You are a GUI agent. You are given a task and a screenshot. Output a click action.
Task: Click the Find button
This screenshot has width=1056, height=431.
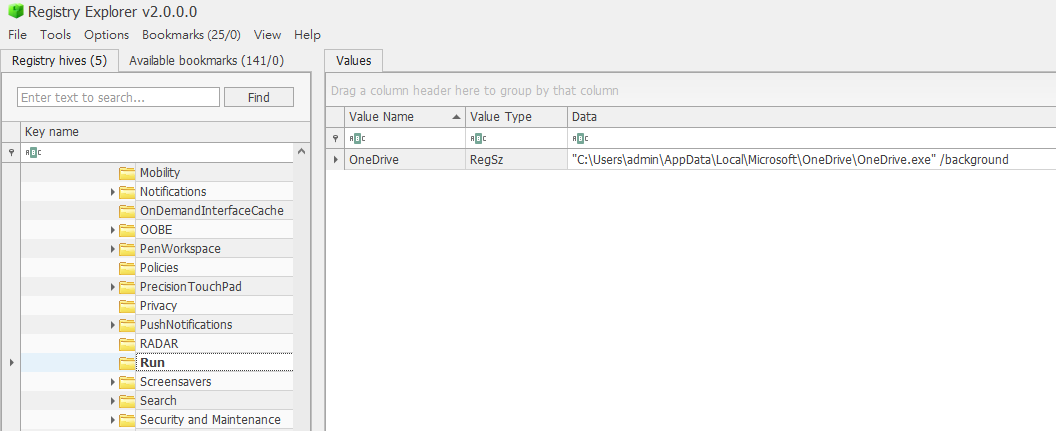[x=259, y=97]
